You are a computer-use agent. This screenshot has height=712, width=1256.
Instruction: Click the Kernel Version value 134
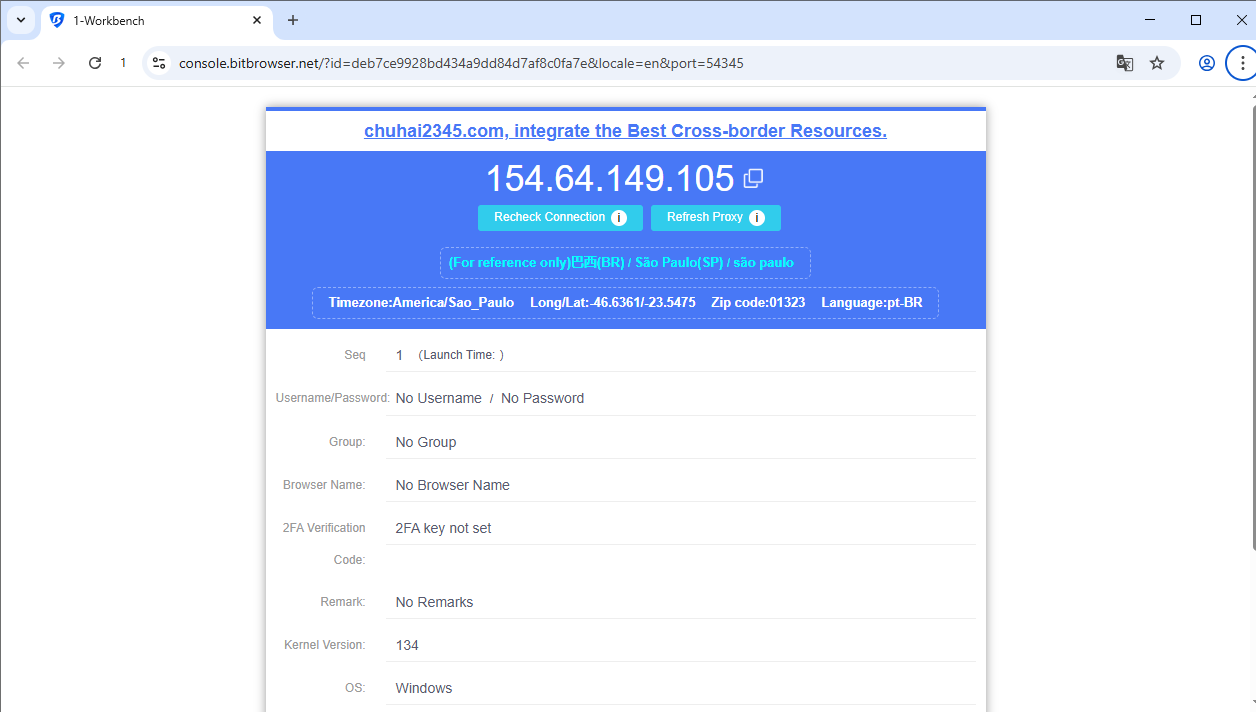click(x=407, y=645)
